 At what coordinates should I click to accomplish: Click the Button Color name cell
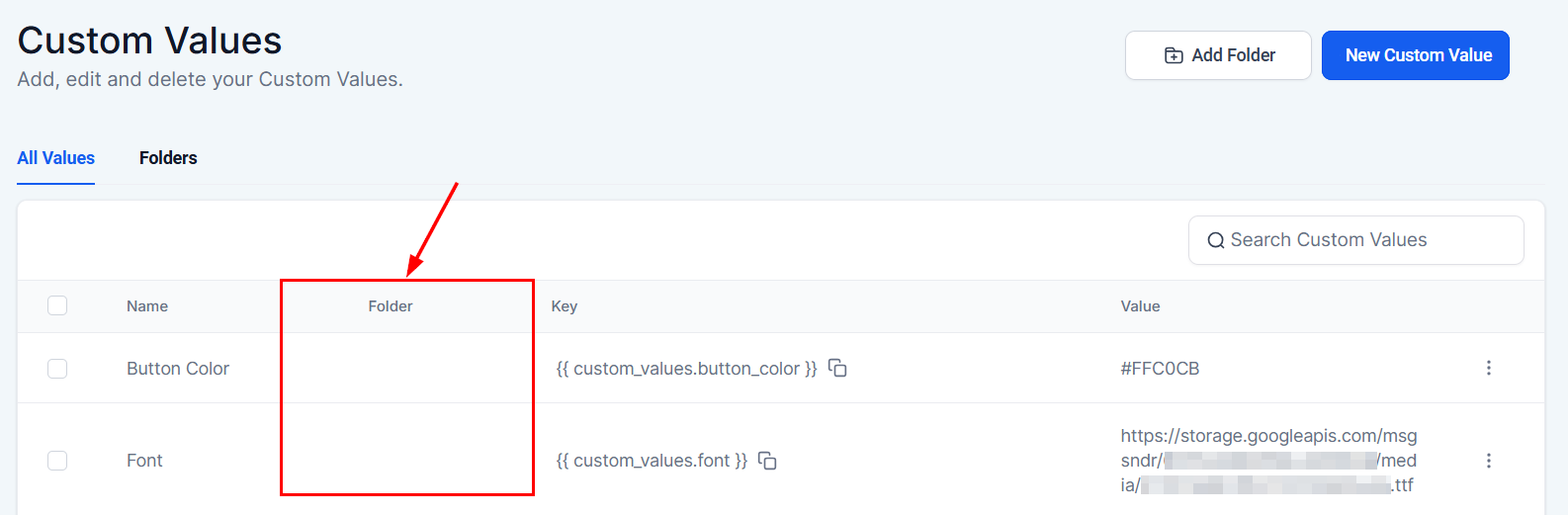(x=178, y=369)
